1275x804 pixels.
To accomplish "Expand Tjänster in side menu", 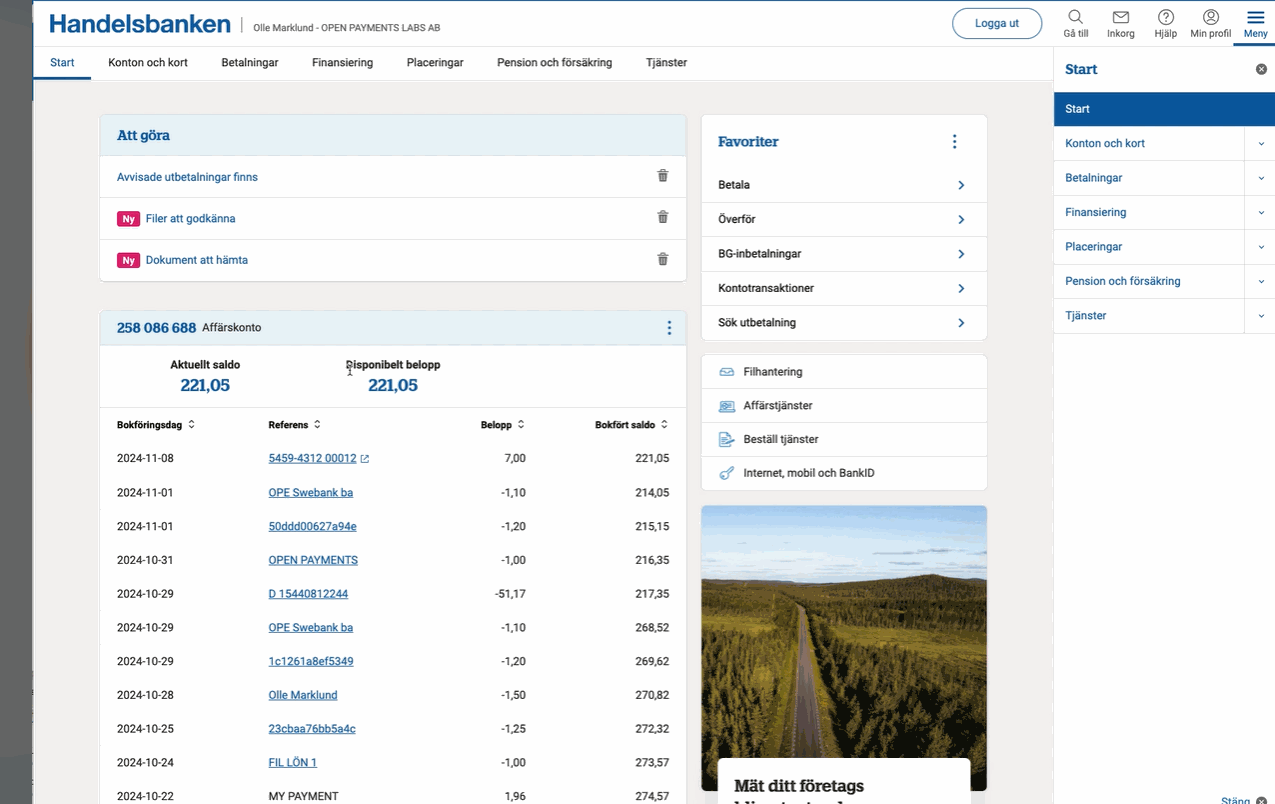I will coord(1261,316).
